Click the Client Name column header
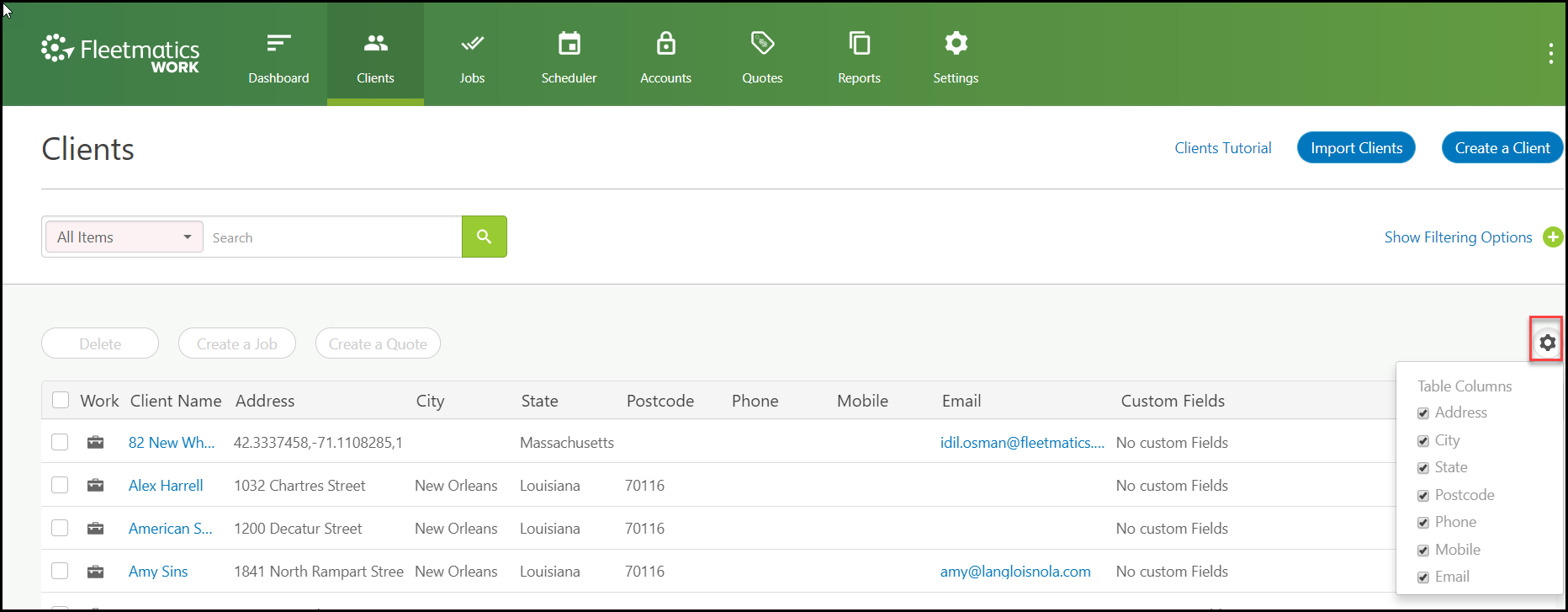The image size is (1568, 612). point(176,401)
